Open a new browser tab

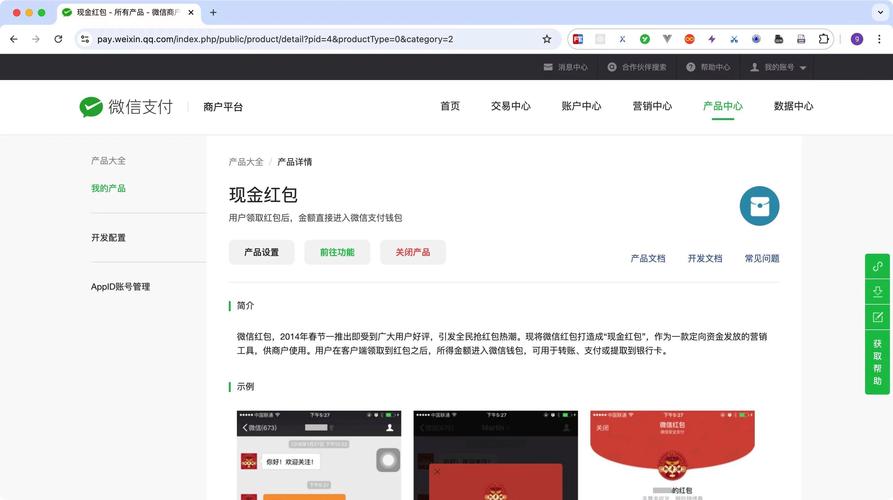pos(213,13)
